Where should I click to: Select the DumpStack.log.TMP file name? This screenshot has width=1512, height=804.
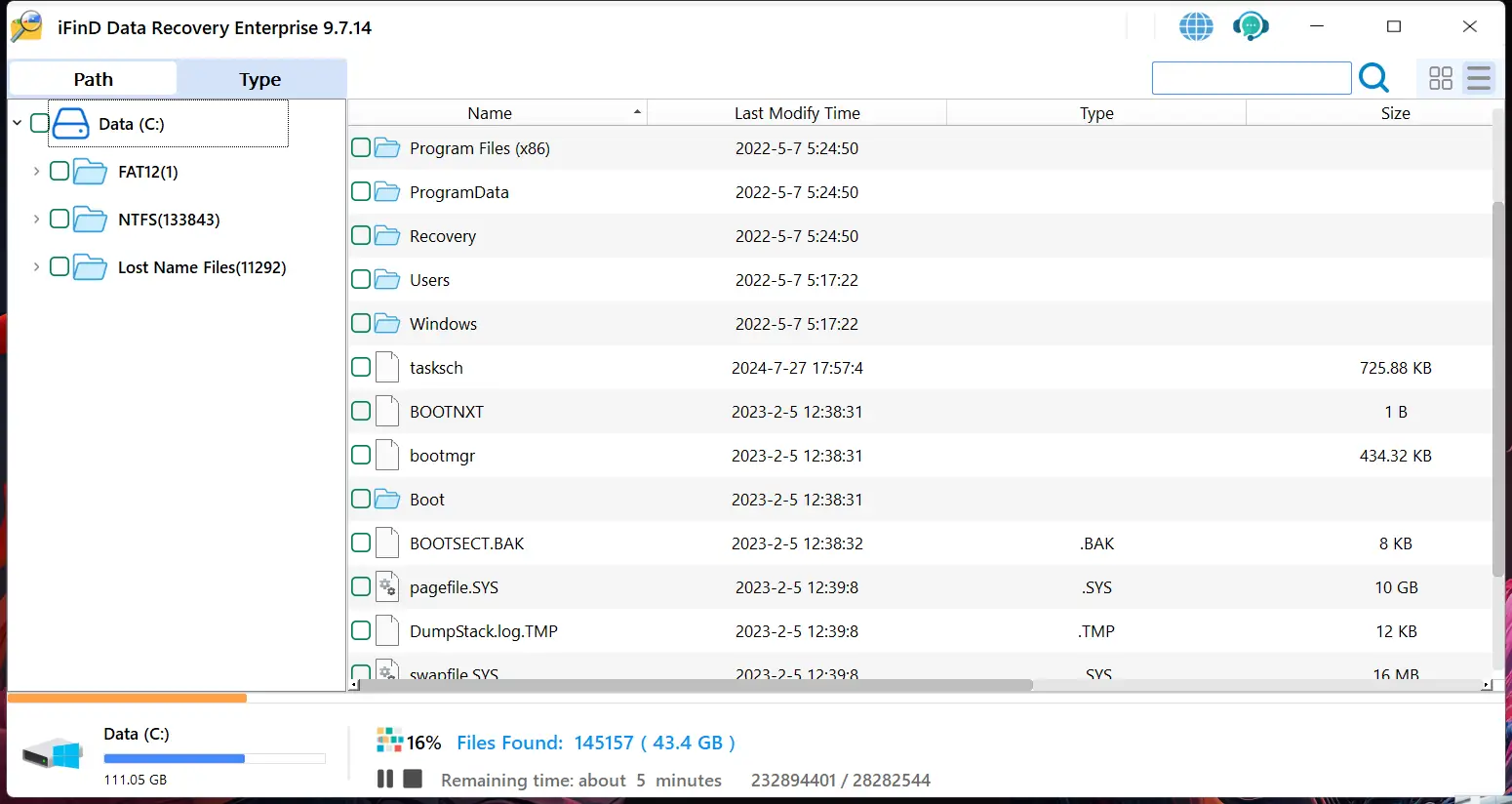tap(484, 631)
